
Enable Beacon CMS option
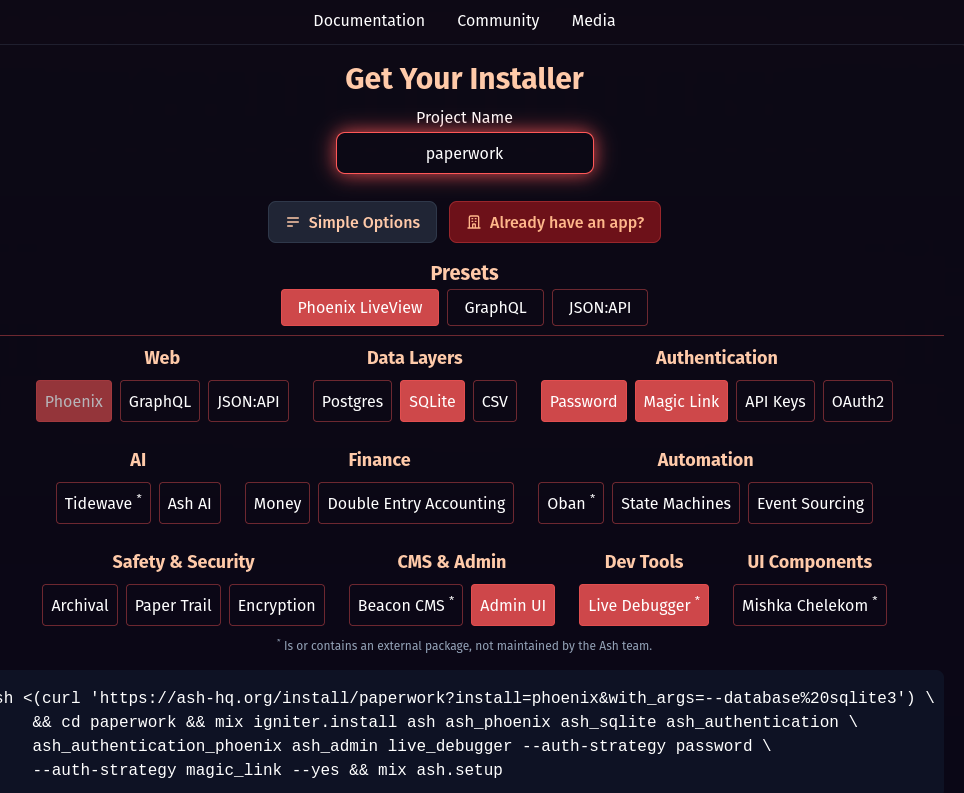point(406,605)
